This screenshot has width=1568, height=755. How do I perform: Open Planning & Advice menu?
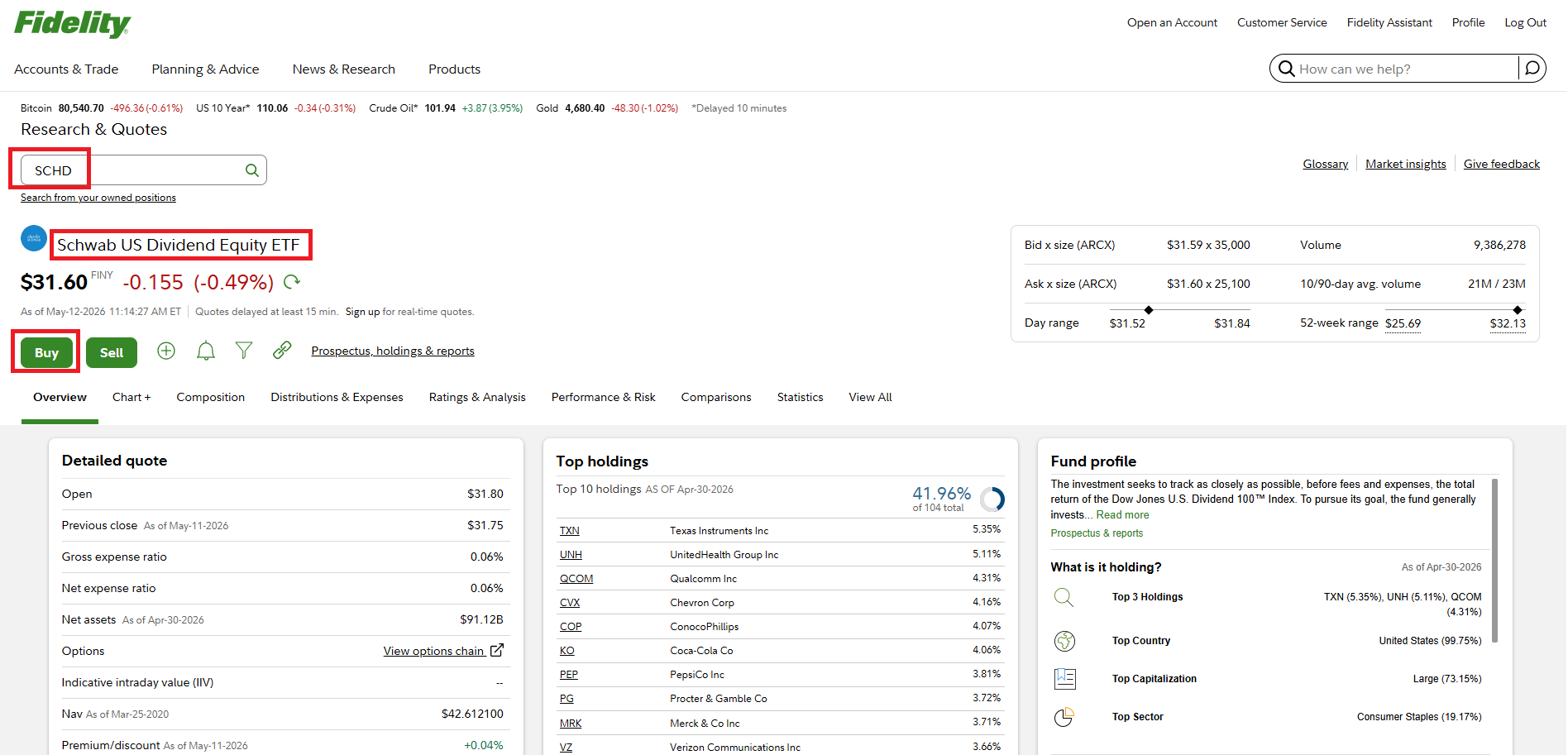point(205,69)
